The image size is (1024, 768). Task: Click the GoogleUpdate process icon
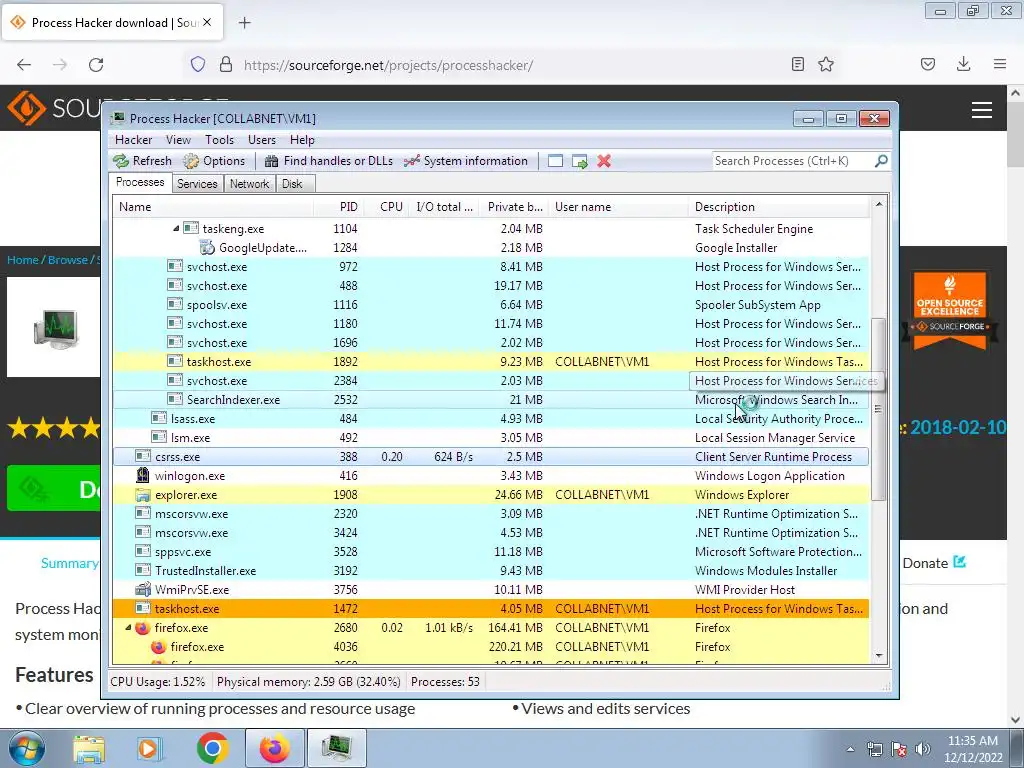pos(207,248)
